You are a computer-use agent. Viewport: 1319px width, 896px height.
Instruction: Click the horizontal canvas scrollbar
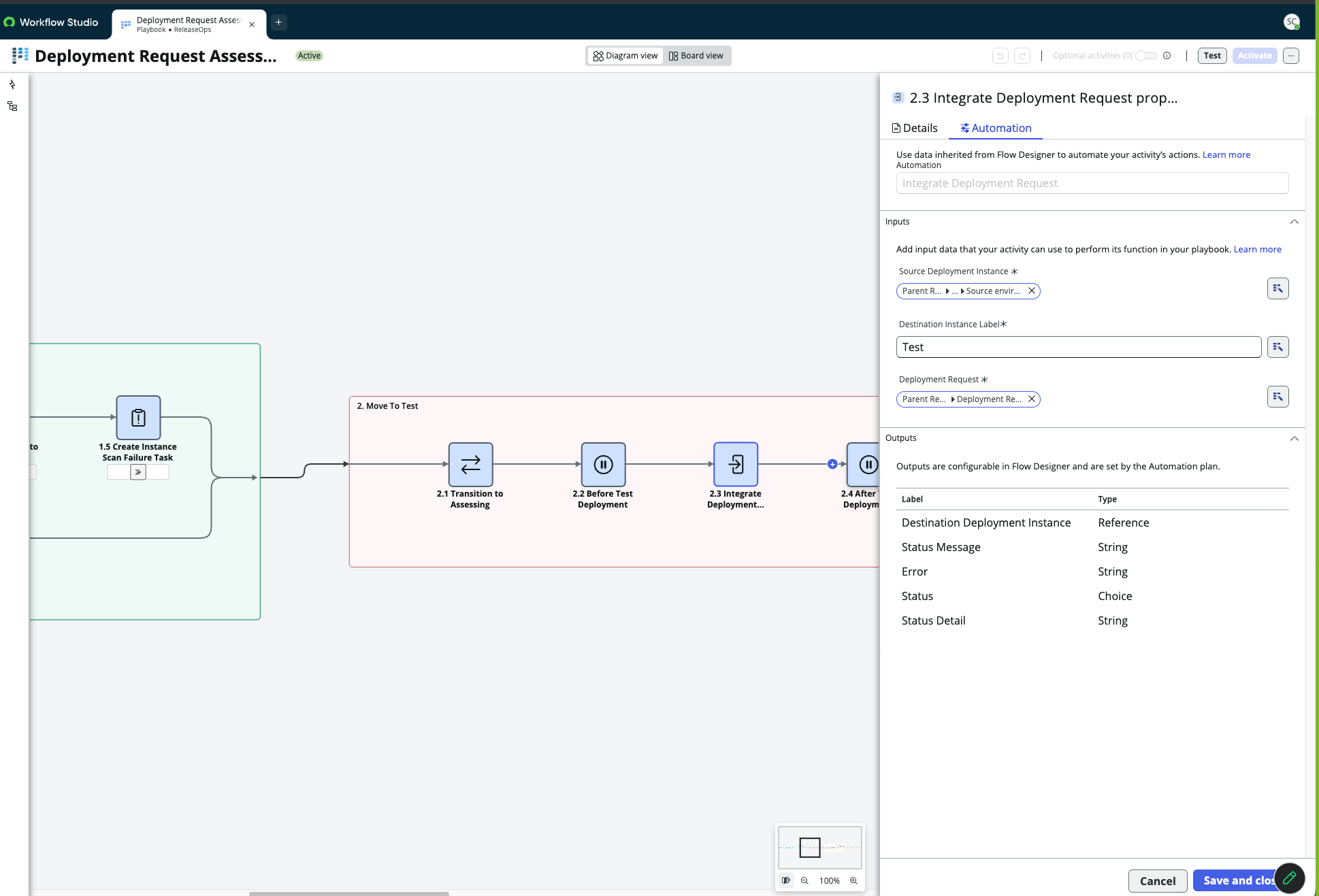coord(348,893)
